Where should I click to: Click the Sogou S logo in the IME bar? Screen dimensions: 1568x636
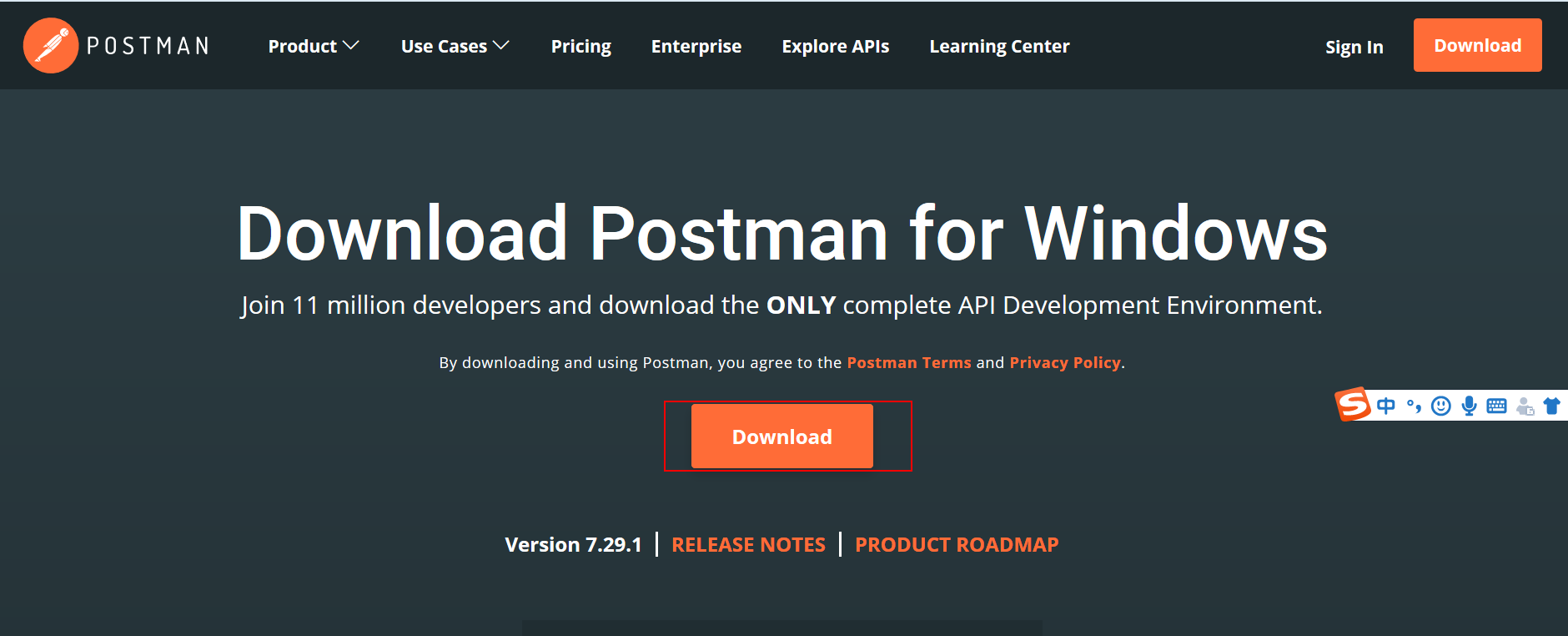[1353, 405]
